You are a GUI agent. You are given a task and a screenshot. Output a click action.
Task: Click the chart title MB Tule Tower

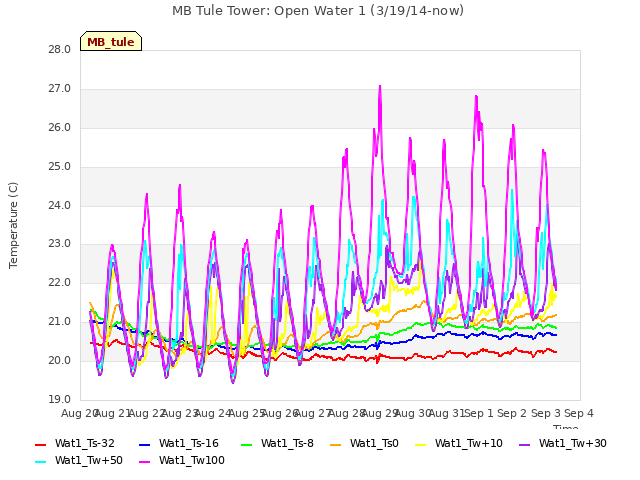tap(318, 11)
